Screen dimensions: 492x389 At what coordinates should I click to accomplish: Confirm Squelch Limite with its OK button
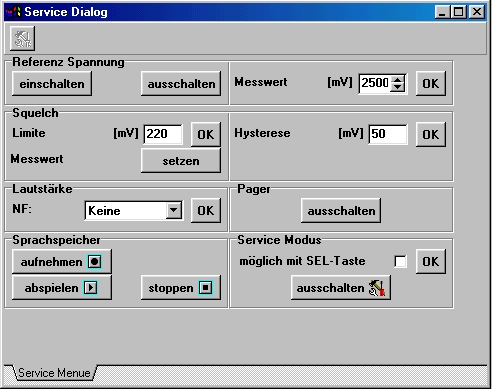click(x=206, y=134)
